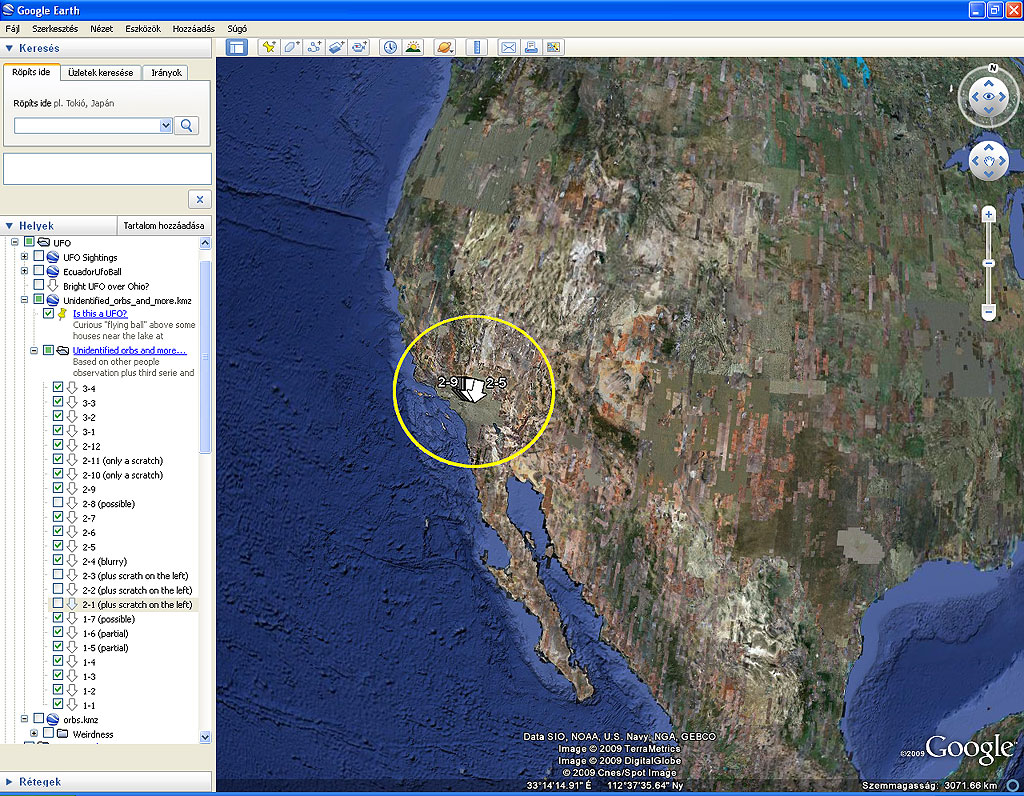This screenshot has height=796, width=1024.
Task: Reset north with the compass N marker
Action: point(993,68)
